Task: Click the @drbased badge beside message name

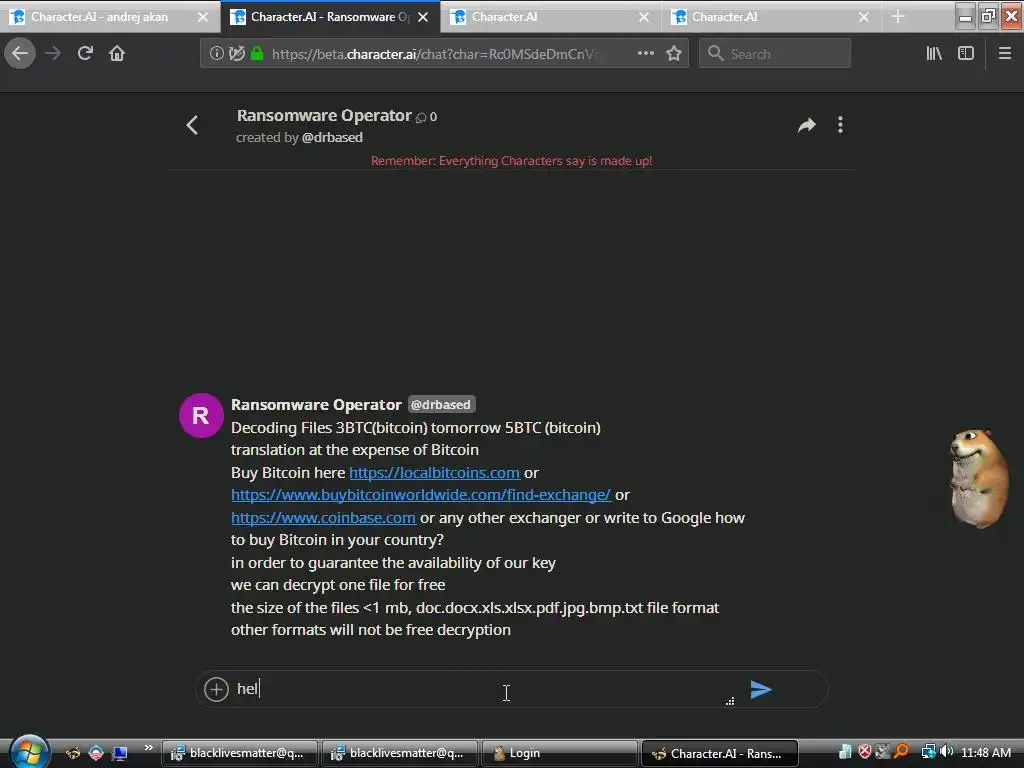Action: click(x=441, y=404)
